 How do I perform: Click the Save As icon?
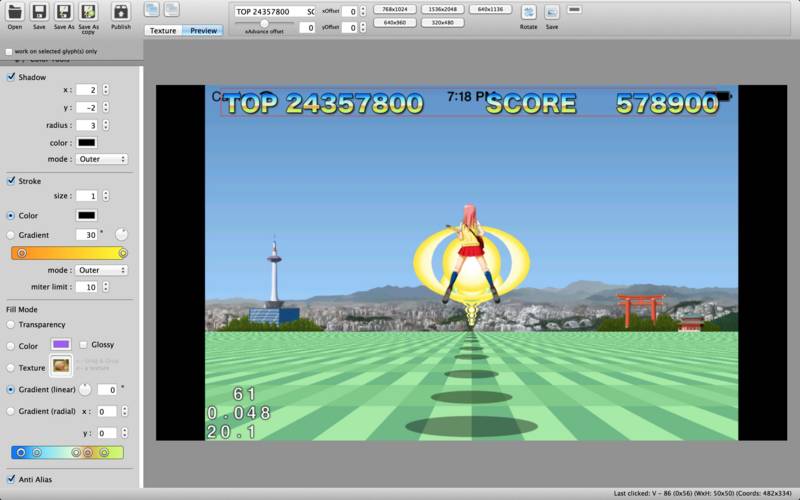(x=64, y=12)
